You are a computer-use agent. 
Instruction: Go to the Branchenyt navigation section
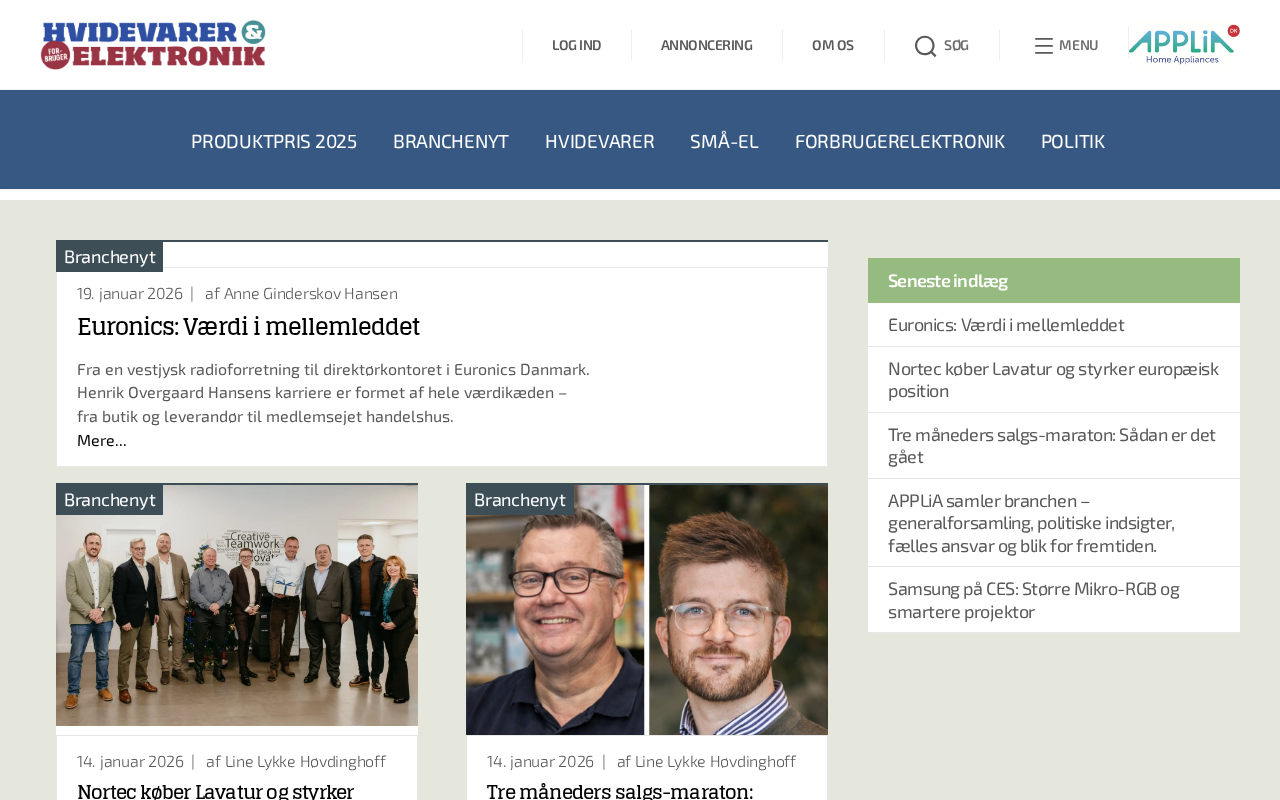tap(451, 141)
